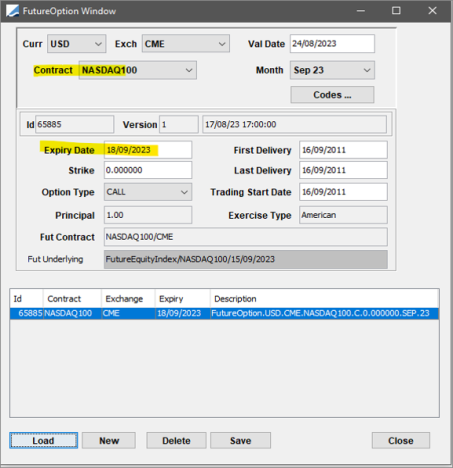Click the Delete button

(x=176, y=441)
